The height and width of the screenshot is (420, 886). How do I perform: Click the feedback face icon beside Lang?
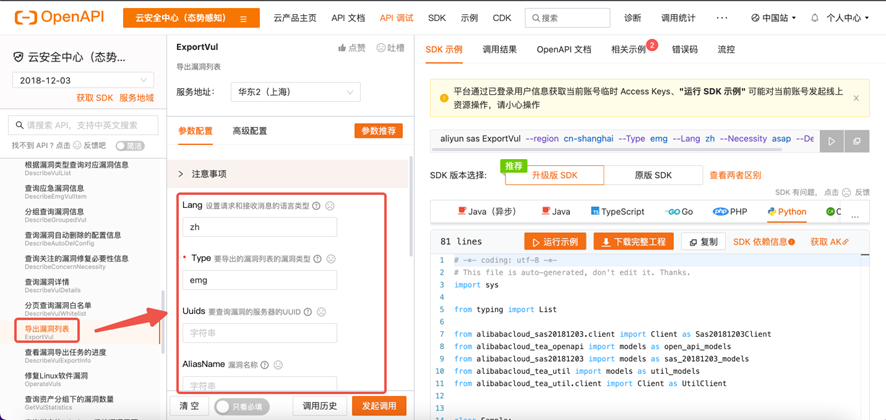coord(330,206)
